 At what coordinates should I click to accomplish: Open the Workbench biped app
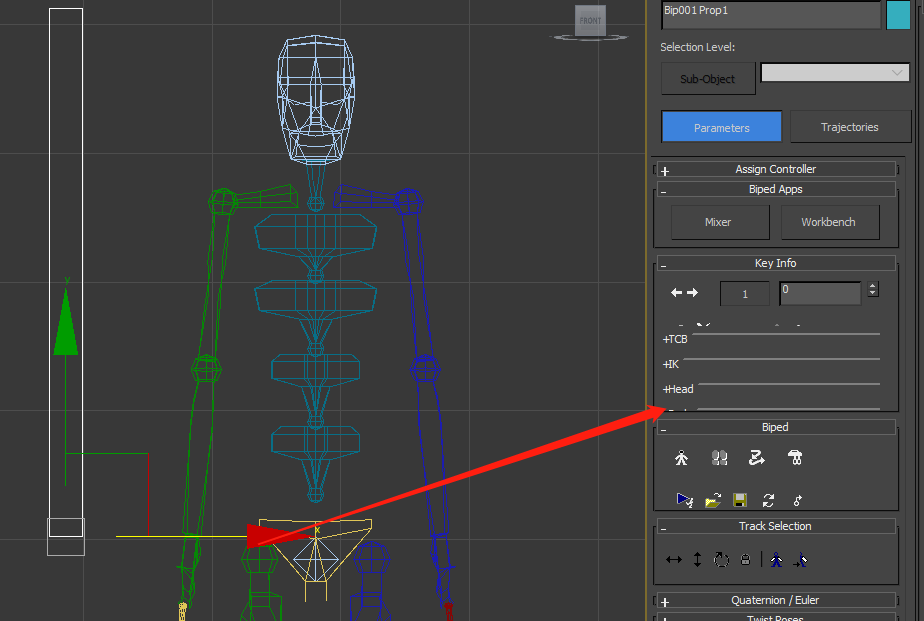[x=830, y=222]
